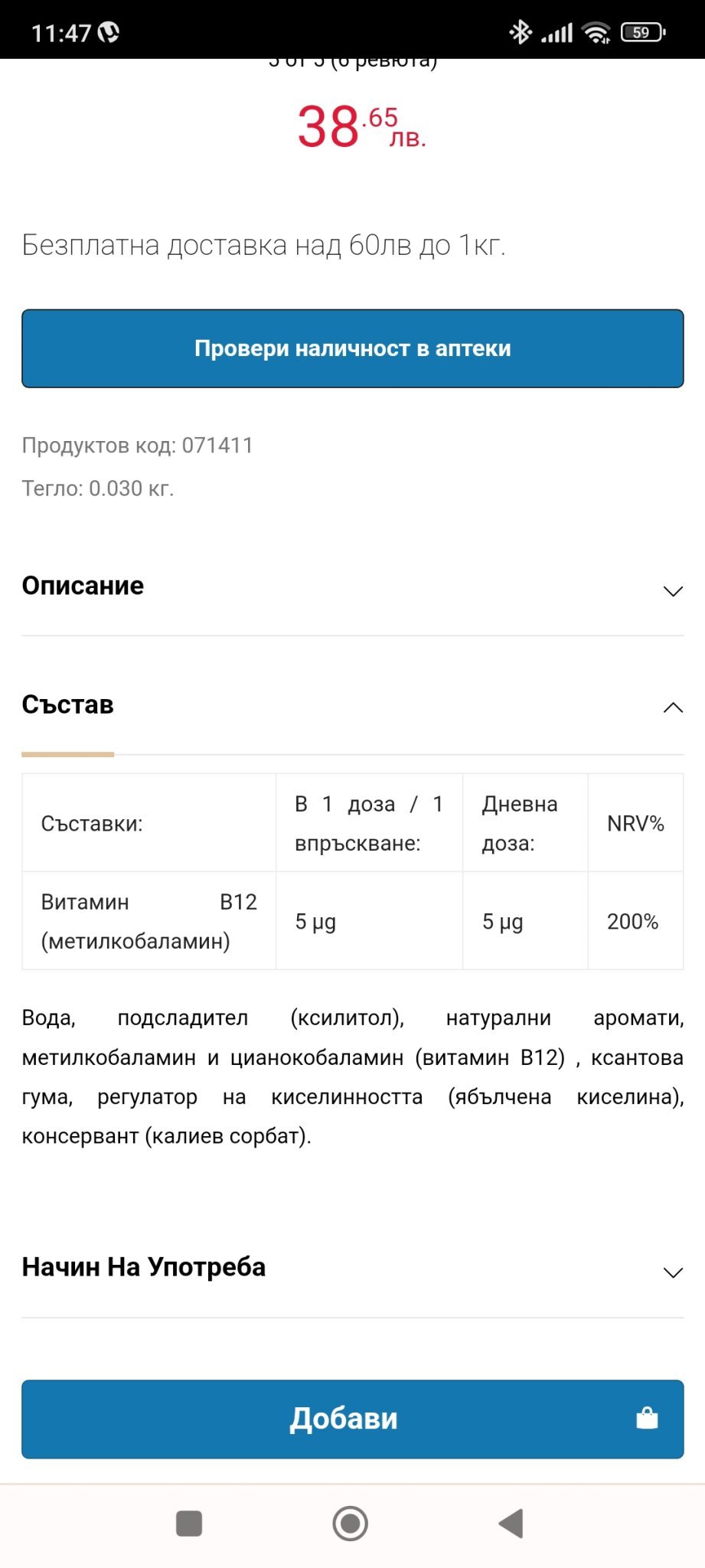This screenshot has height=1568, width=705.
Task: Collapse the Състав section chevron
Action: click(673, 707)
